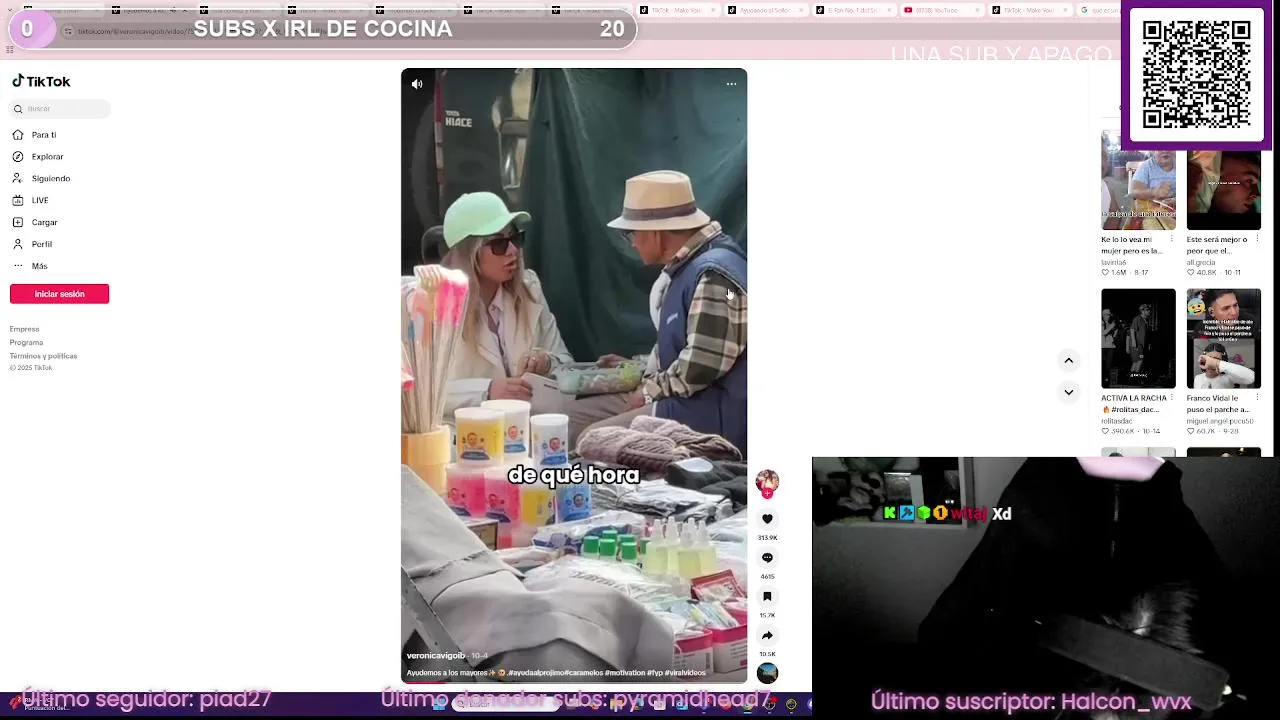
Task: Click the 313.9K like count
Action: 767,538
